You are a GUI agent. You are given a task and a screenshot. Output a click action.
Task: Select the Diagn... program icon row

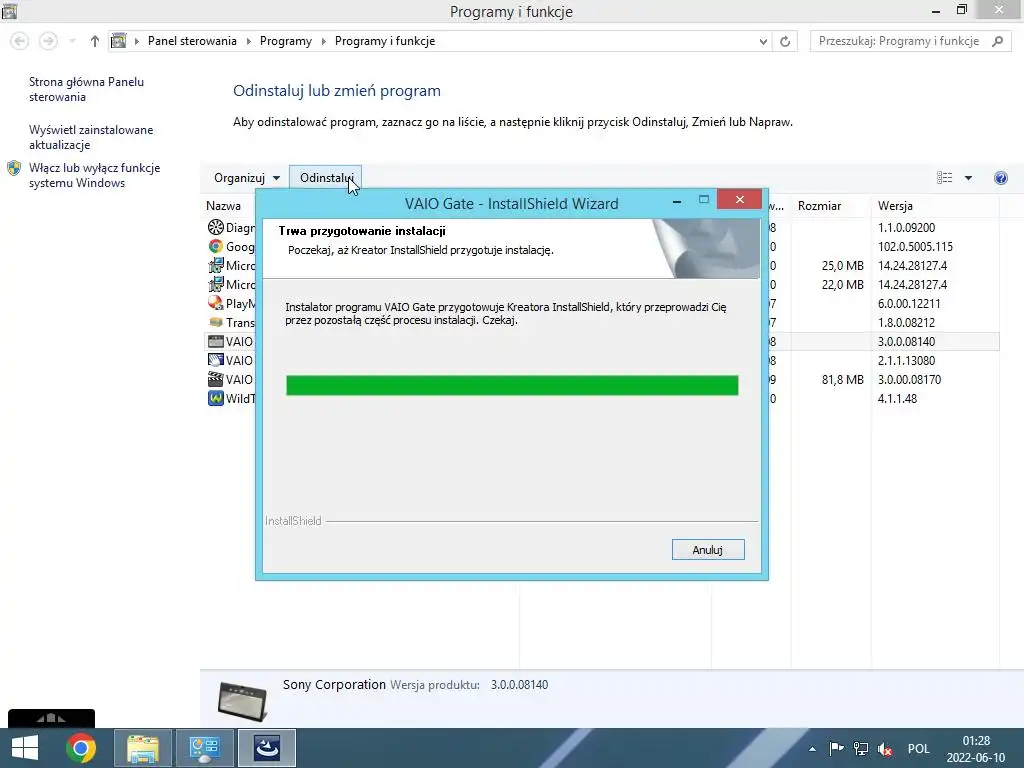click(216, 227)
